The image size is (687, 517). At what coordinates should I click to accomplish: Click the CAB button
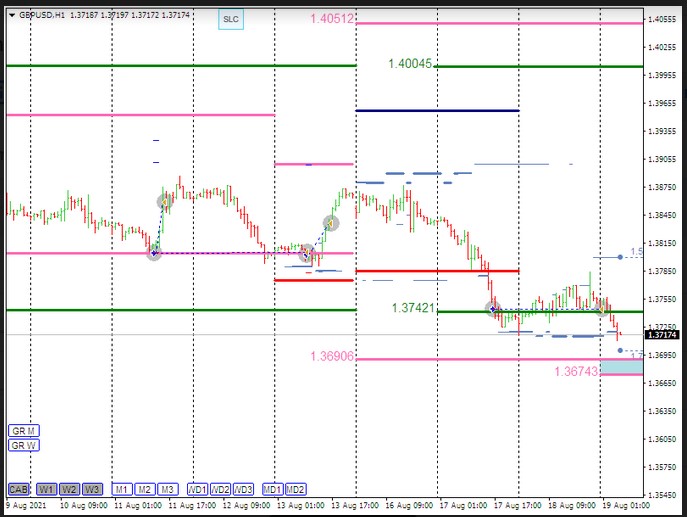(x=18, y=489)
